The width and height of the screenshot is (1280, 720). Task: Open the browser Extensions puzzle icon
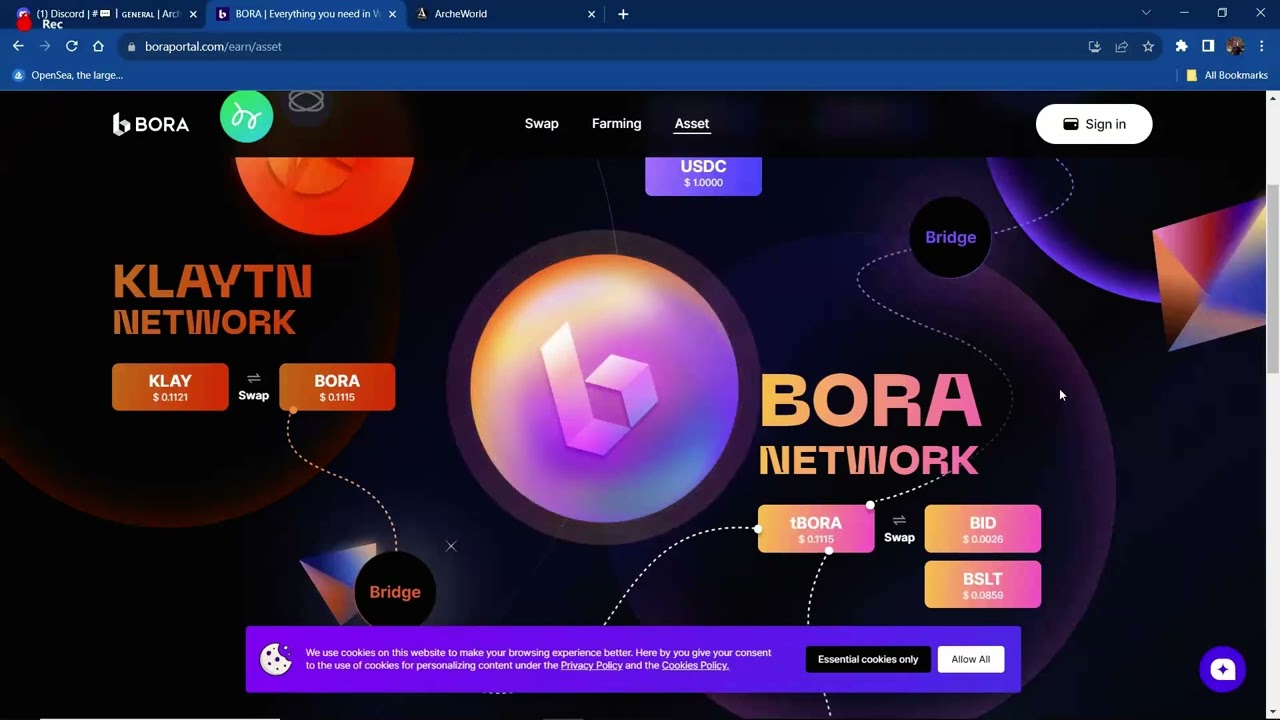point(1181,46)
